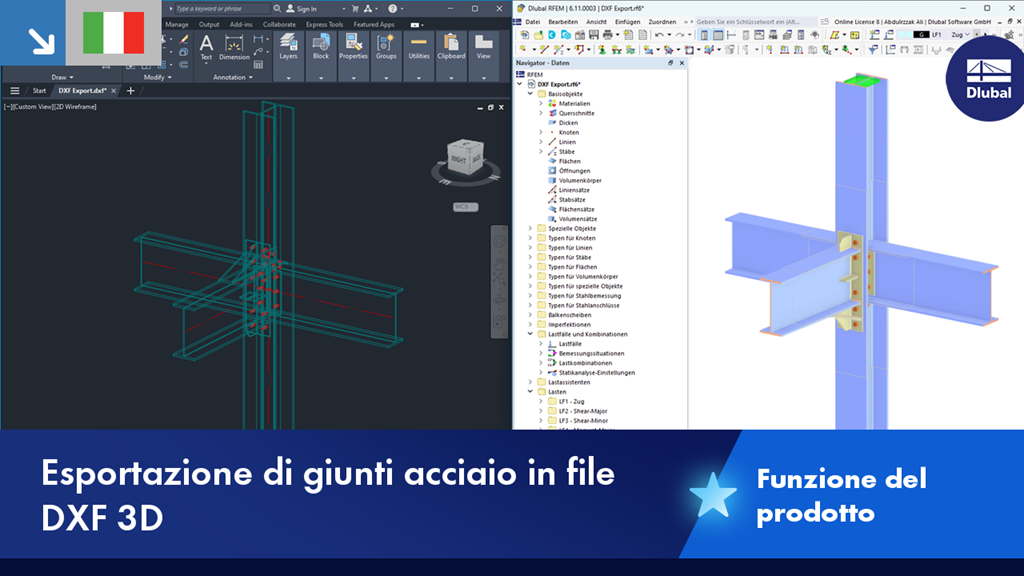The height and width of the screenshot is (576, 1024).
Task: Open the RFEM Bearbeiten menu
Action: point(563,22)
